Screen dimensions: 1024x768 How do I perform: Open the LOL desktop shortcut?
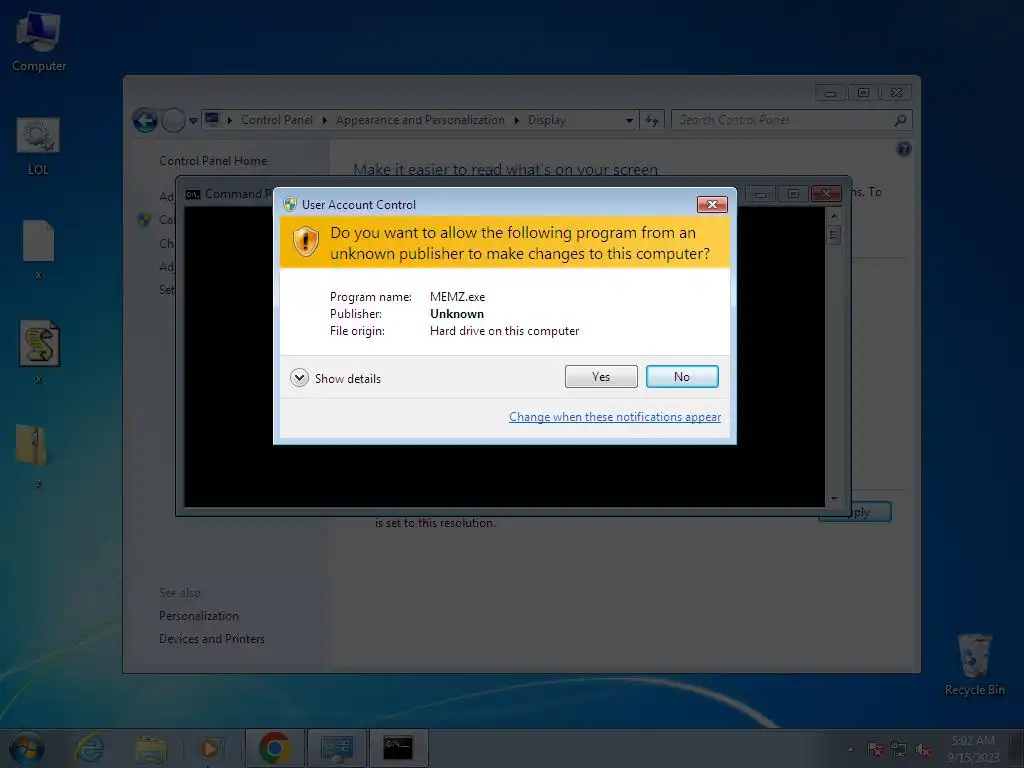pos(38,146)
